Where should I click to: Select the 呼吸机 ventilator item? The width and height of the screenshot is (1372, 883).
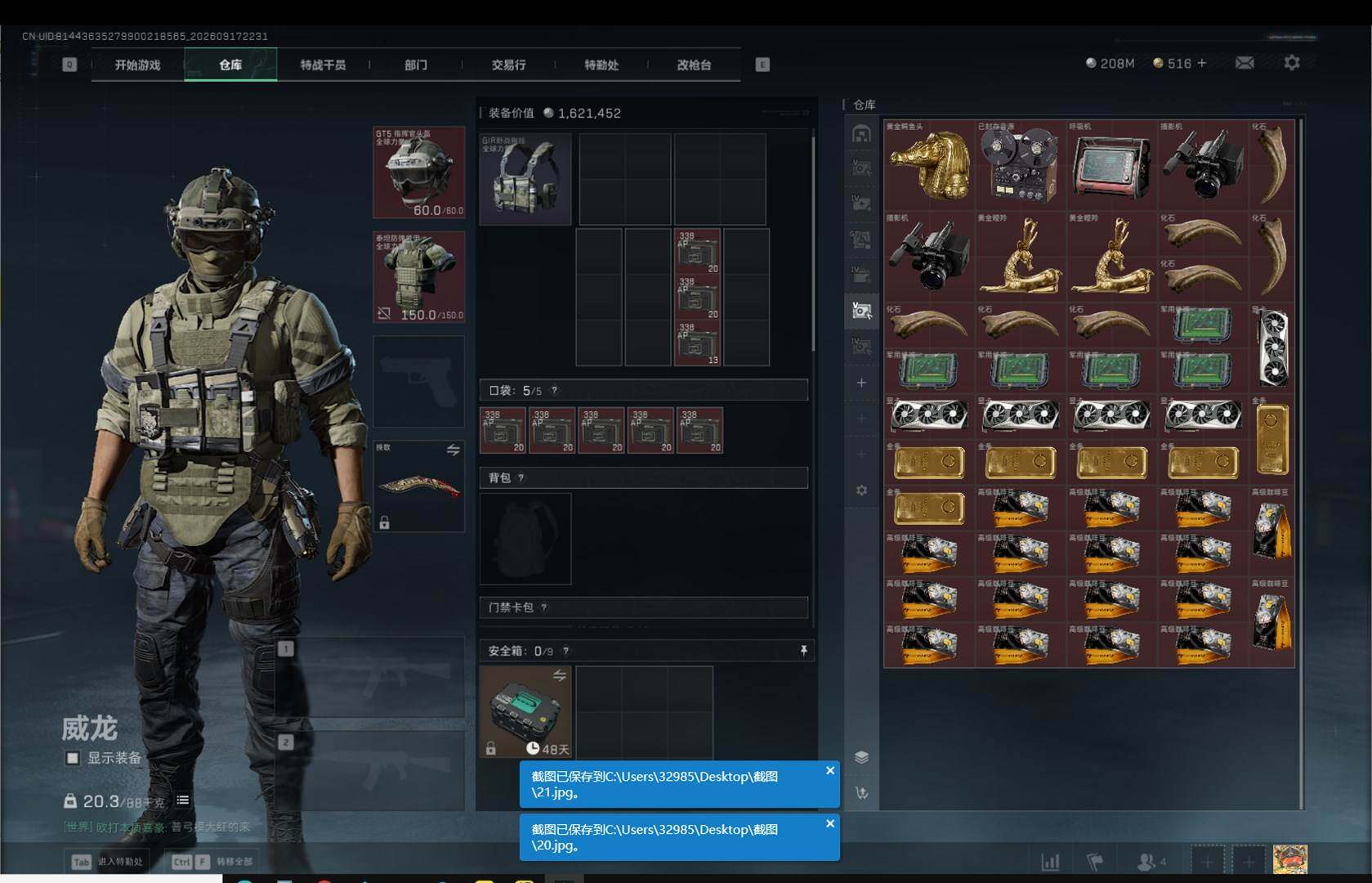tap(1111, 165)
